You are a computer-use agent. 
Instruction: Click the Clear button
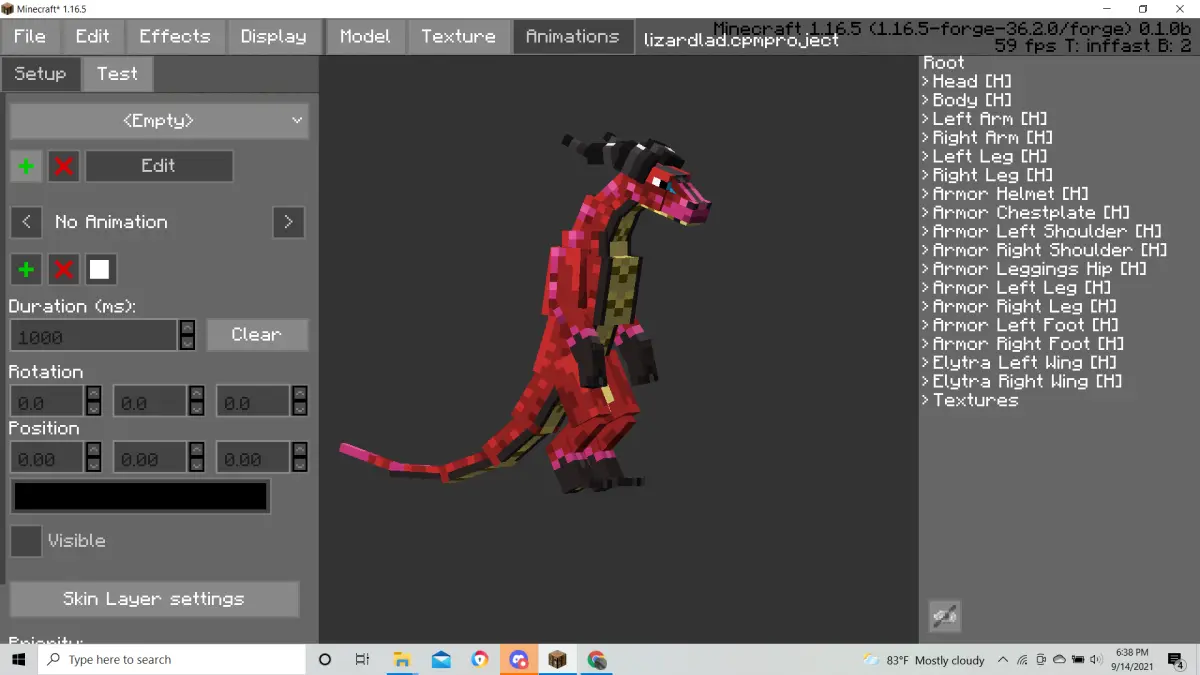(257, 335)
